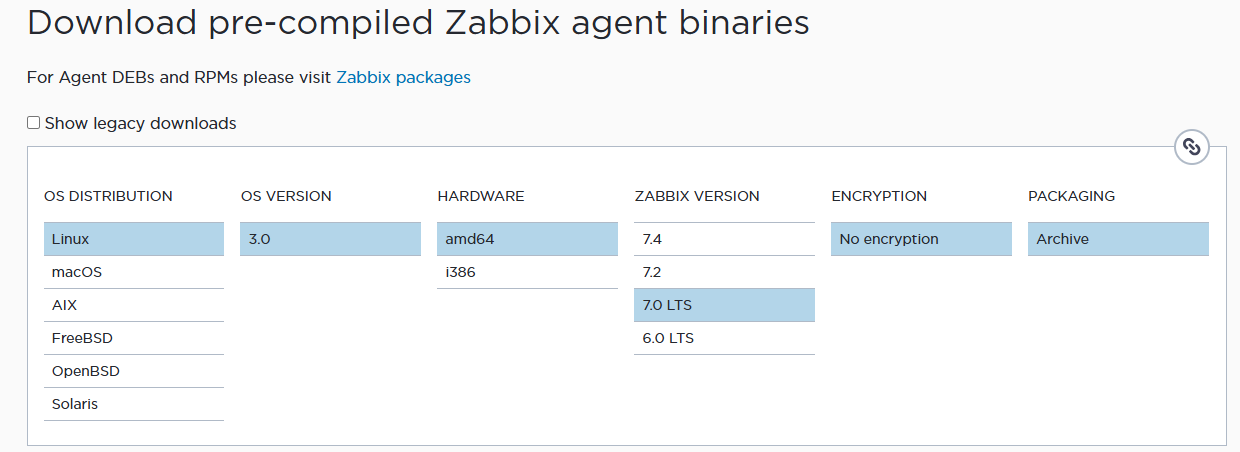Select Linux OS distribution

134,239
